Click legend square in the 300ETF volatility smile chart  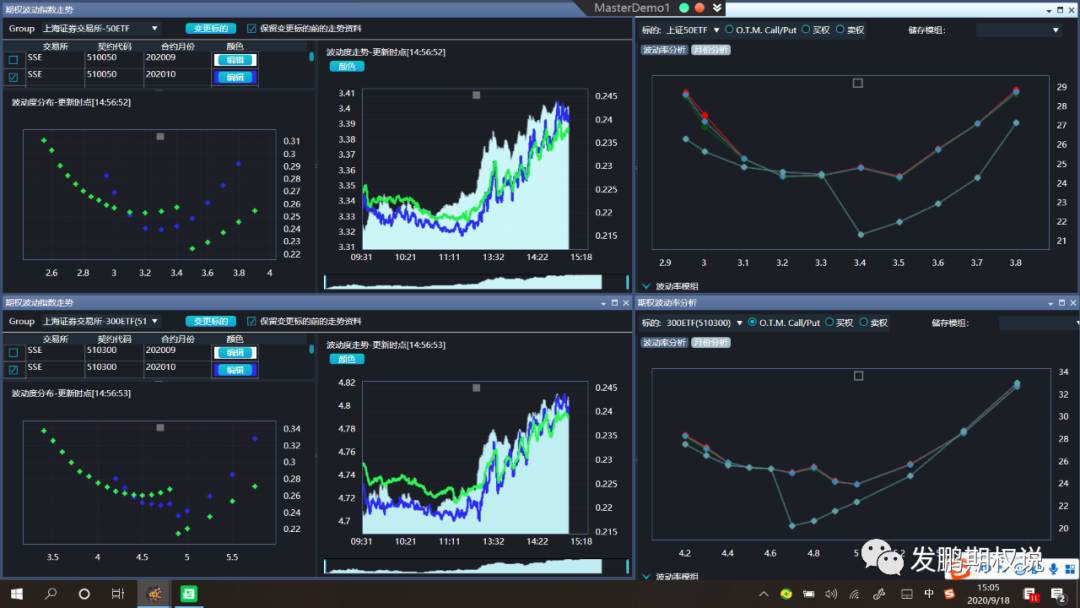coord(858,376)
